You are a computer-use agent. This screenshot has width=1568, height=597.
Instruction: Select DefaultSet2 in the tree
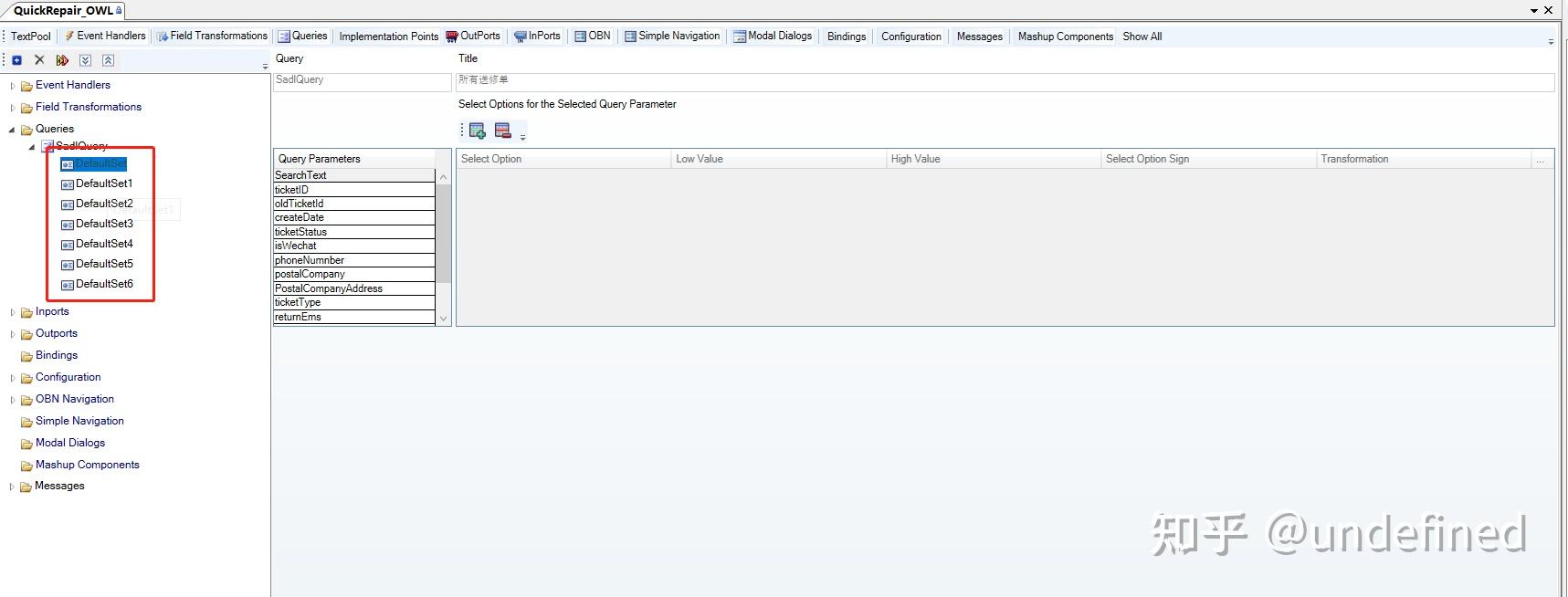97,204
